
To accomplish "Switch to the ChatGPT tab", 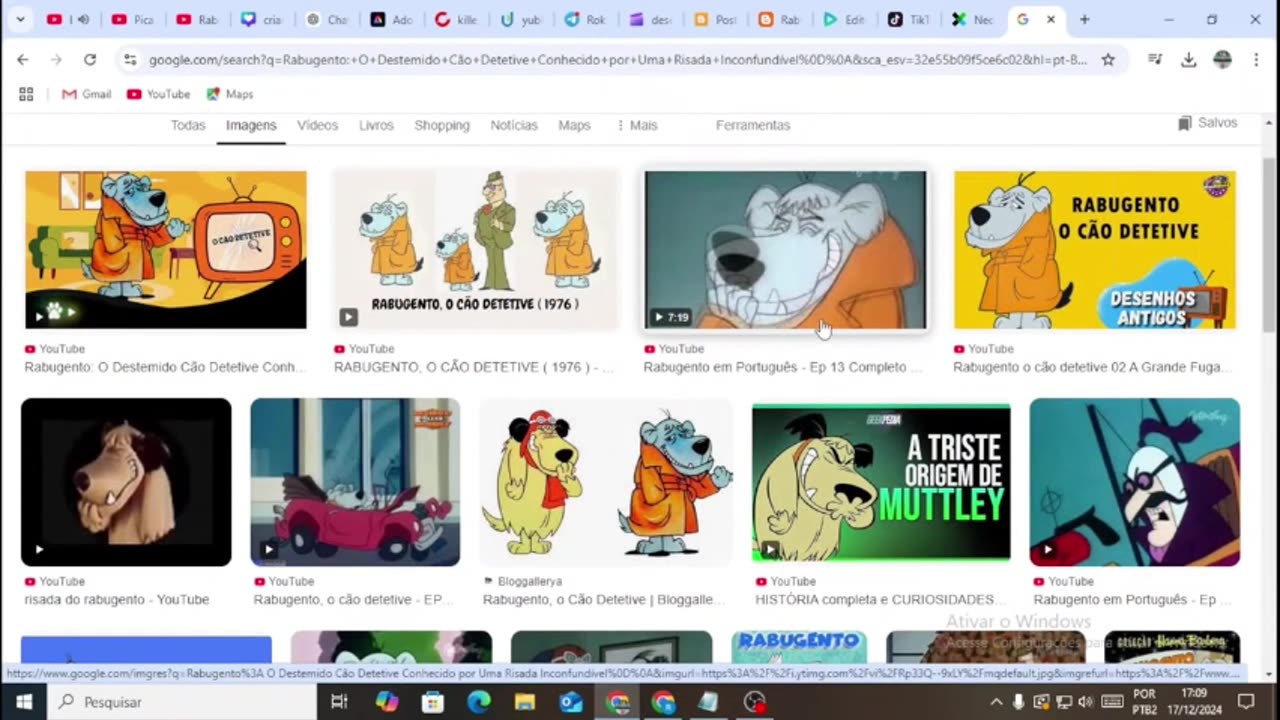I will 327,19.
